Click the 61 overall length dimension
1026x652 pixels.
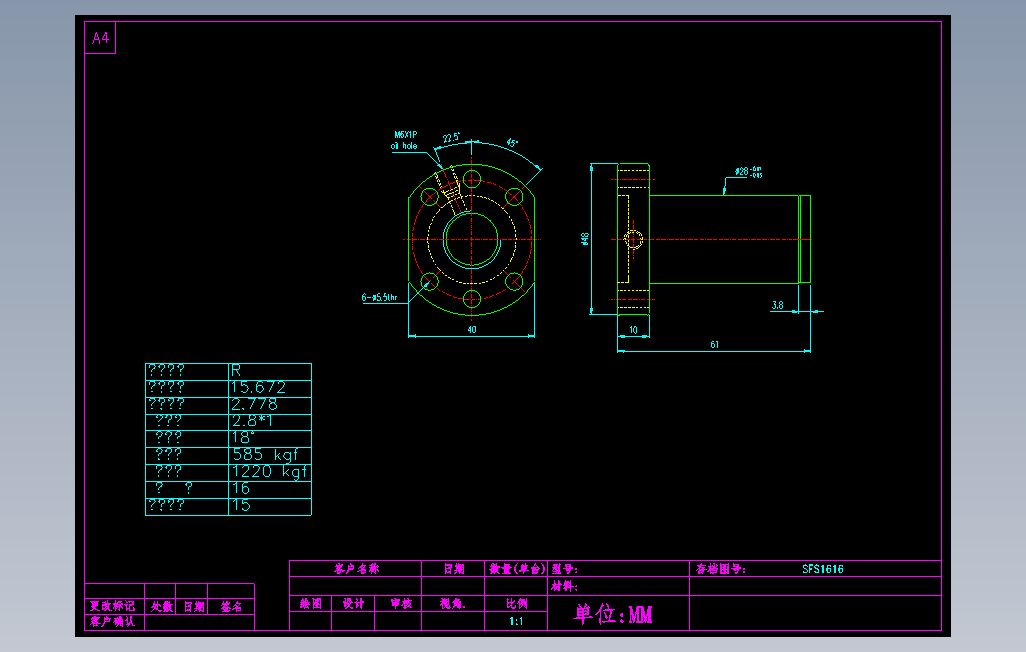pyautogui.click(x=715, y=344)
